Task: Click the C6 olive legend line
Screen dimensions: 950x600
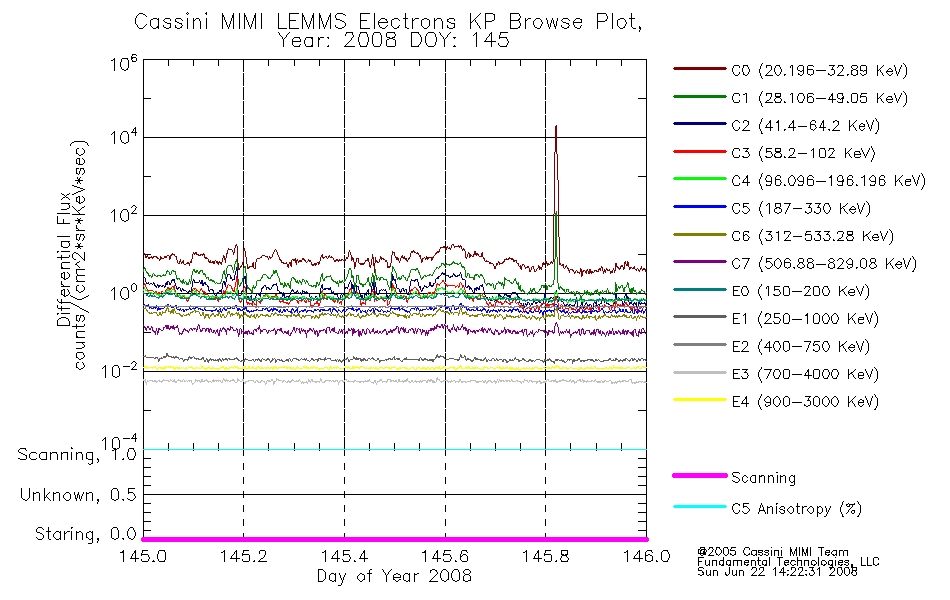Action: pos(700,235)
